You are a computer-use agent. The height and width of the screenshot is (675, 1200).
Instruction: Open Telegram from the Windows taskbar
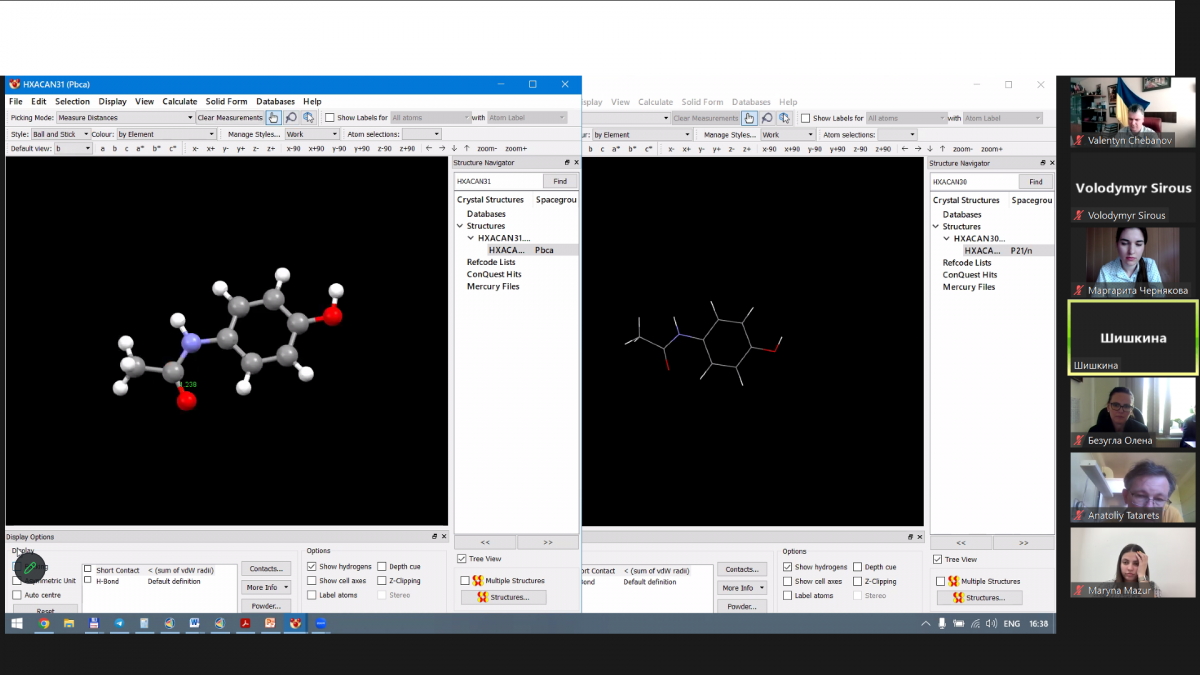coord(119,623)
